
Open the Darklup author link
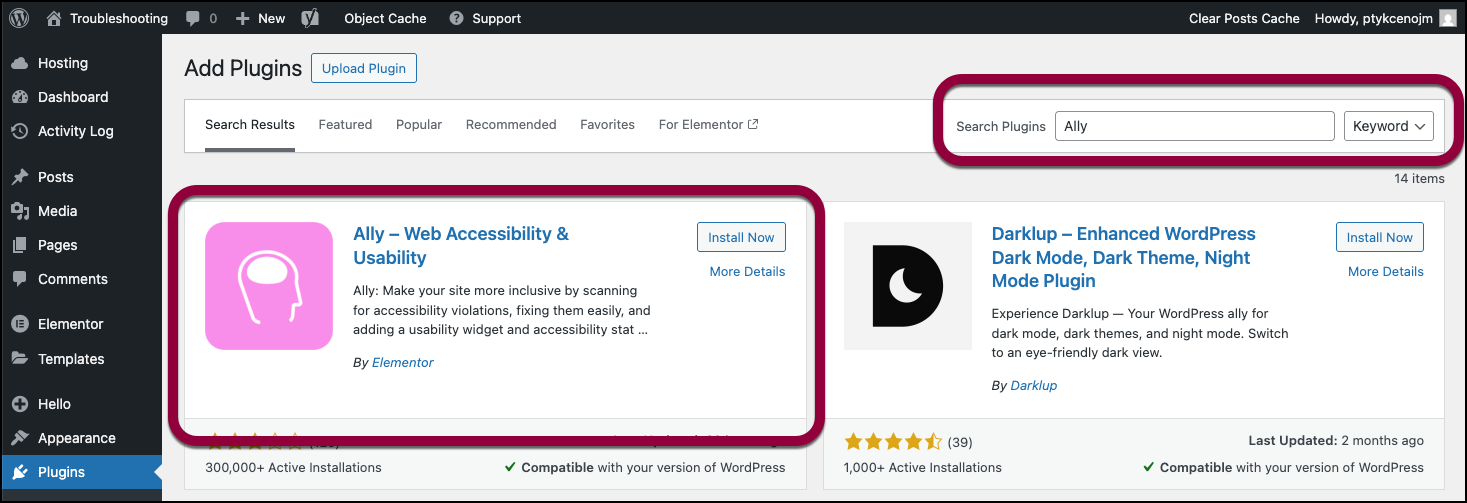pos(1034,385)
